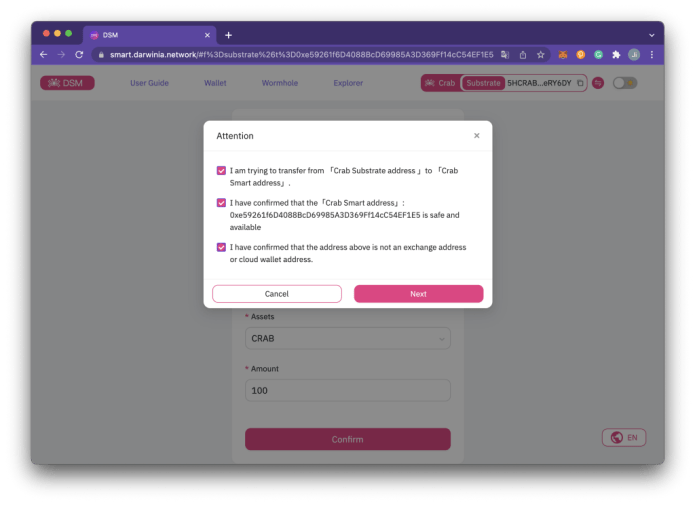
Task: Click the translate page icon
Action: point(505,55)
